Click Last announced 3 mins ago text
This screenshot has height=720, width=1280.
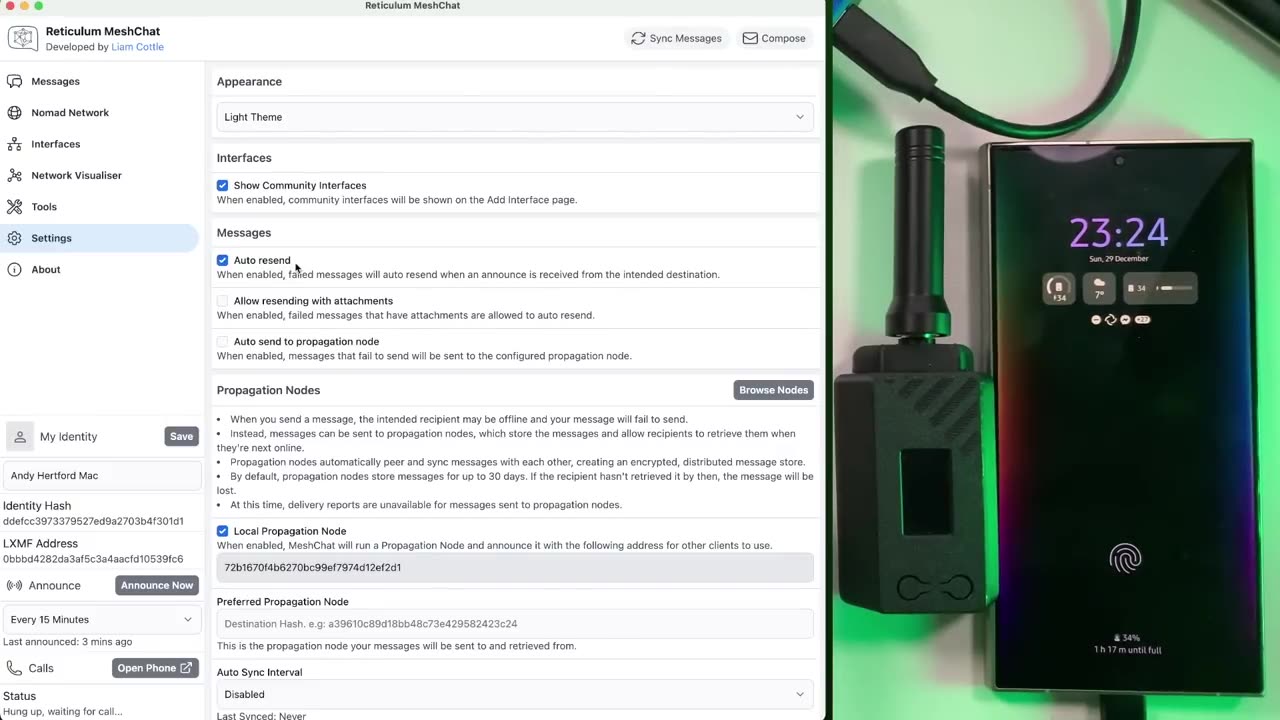pos(67,642)
